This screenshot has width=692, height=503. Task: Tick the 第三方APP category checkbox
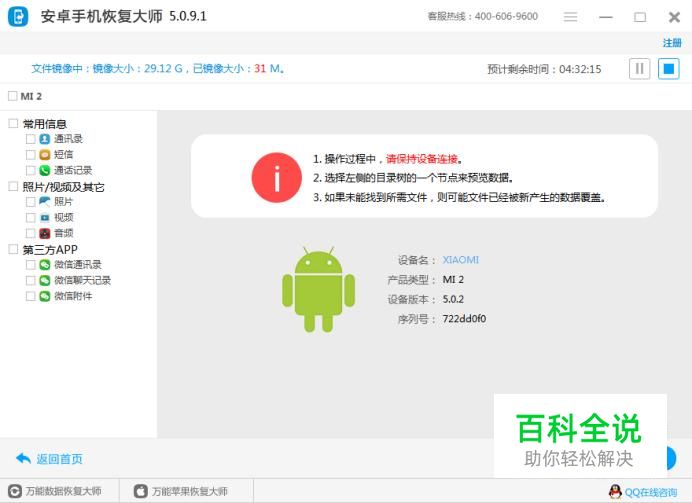(13, 249)
